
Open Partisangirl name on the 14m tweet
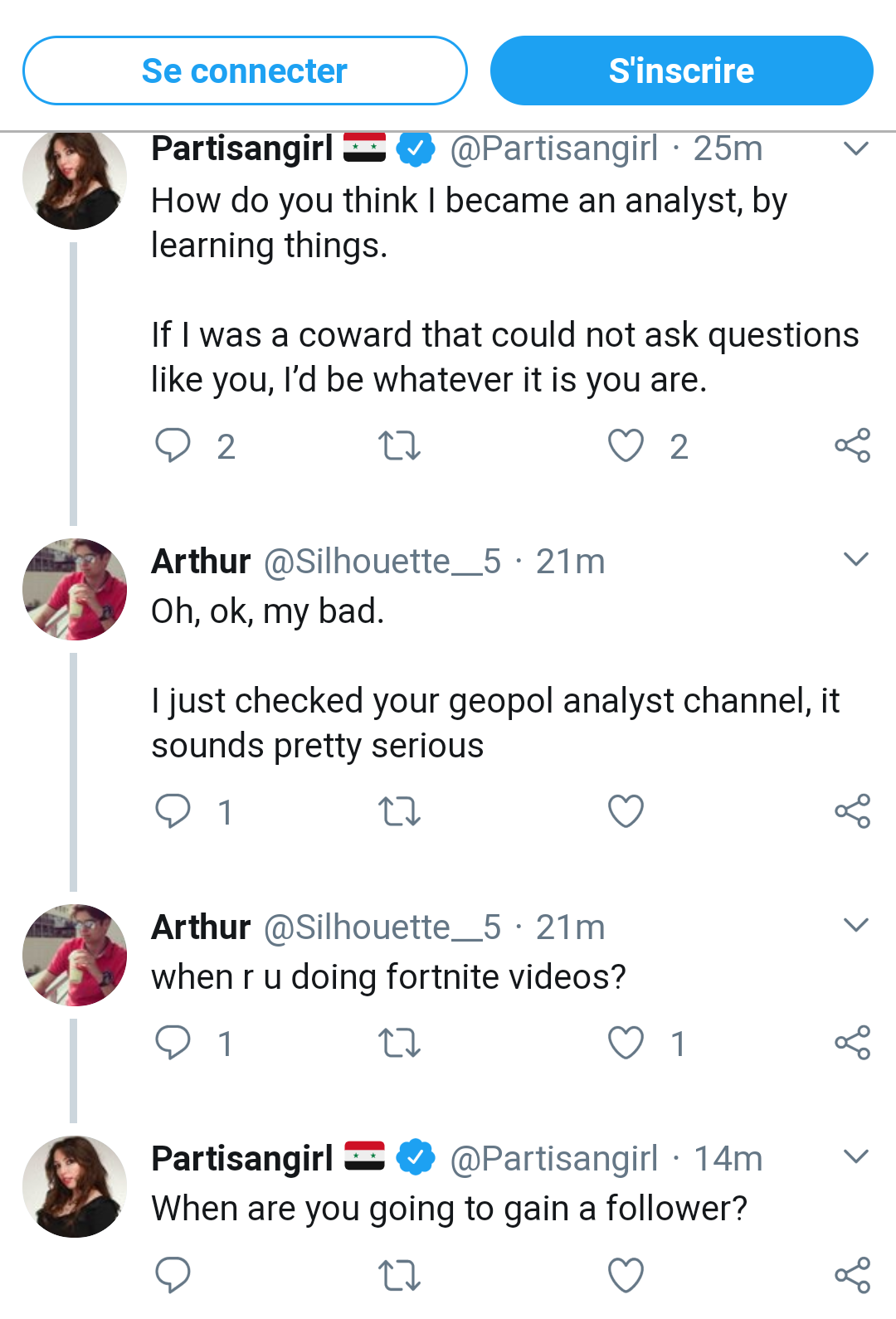[x=241, y=1158]
